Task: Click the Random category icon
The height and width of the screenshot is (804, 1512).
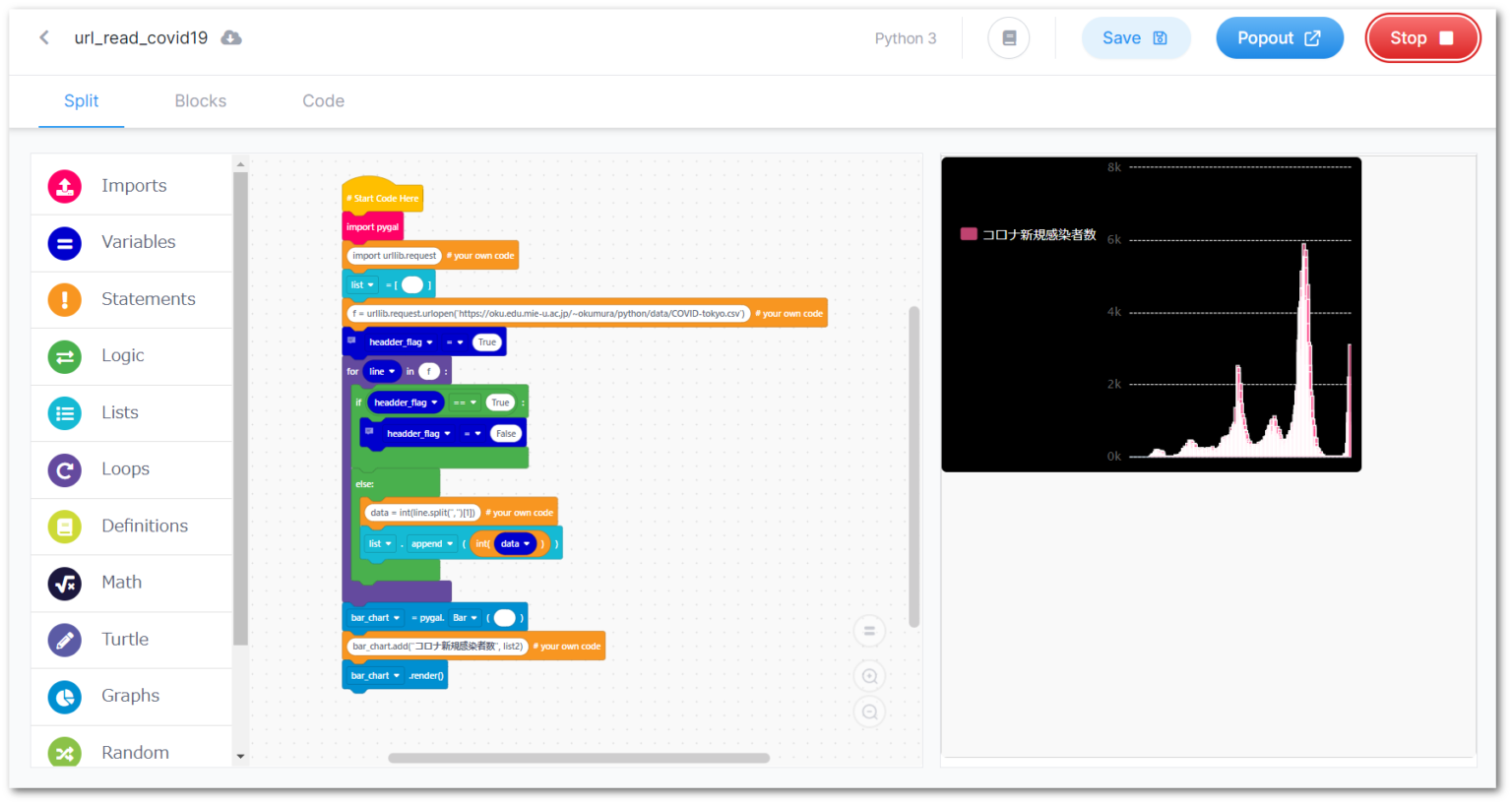Action: click(63, 752)
